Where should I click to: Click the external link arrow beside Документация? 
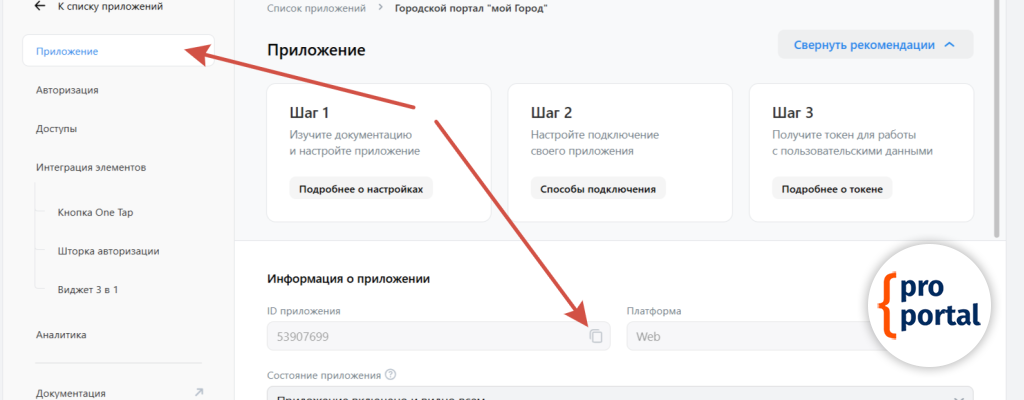(198, 392)
